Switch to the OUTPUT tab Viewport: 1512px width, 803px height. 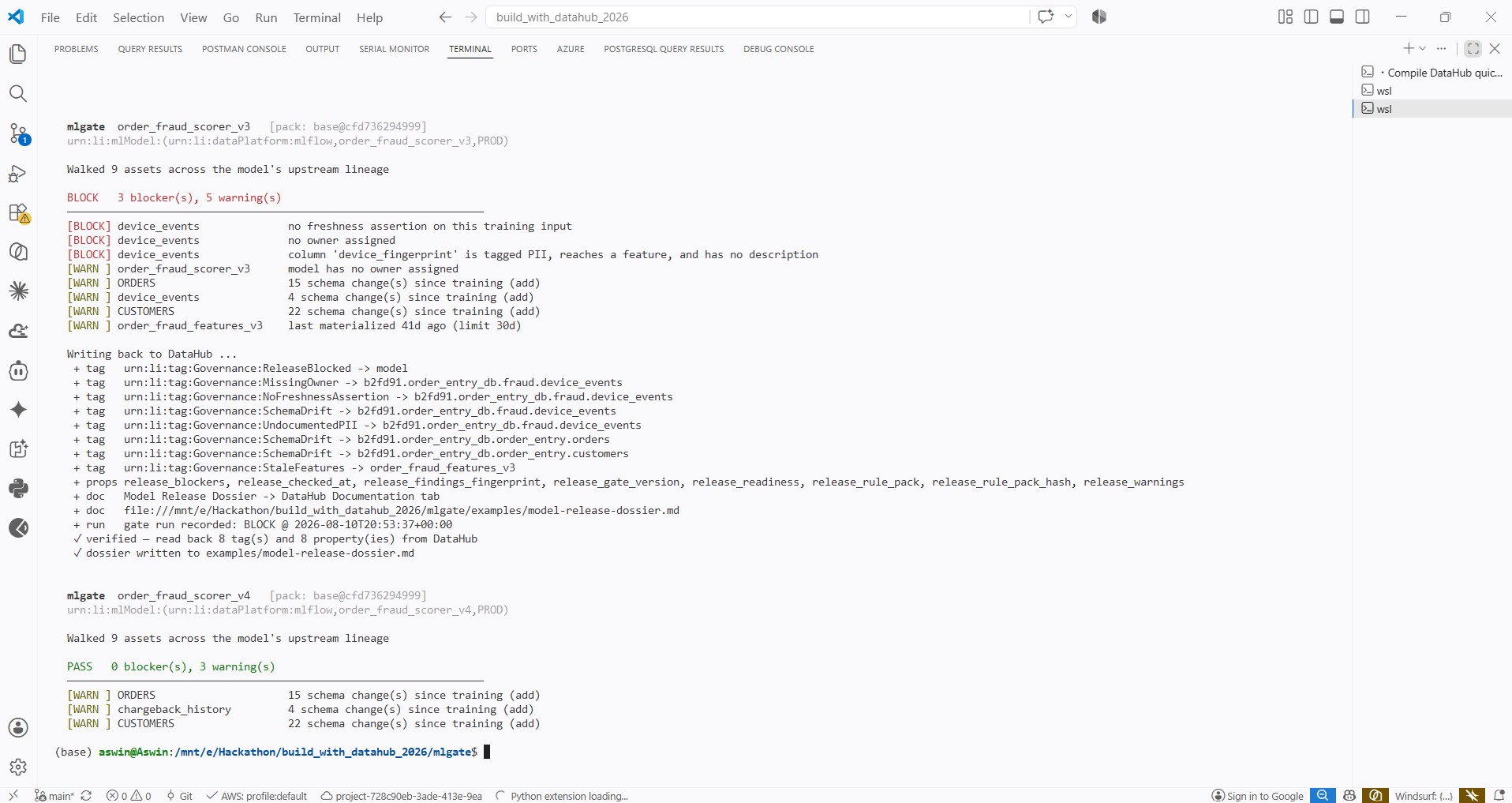click(x=323, y=49)
